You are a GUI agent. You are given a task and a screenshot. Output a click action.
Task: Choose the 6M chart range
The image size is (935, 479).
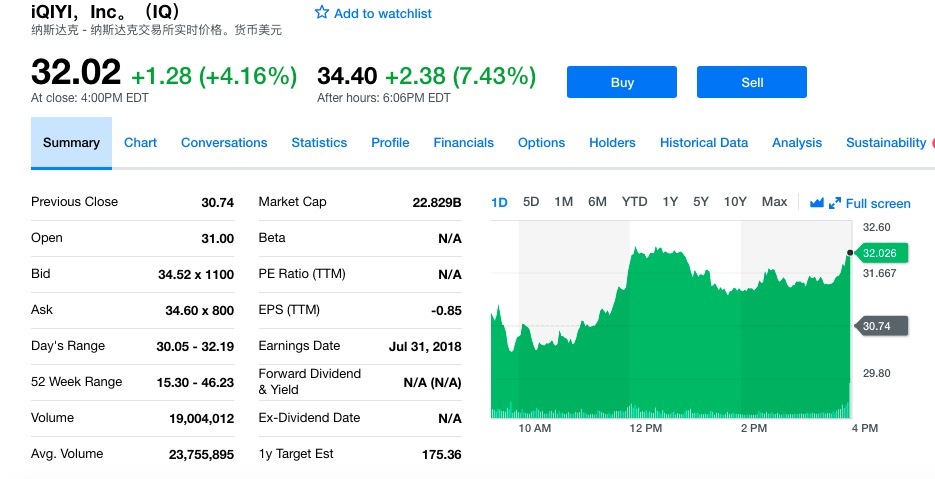click(597, 202)
